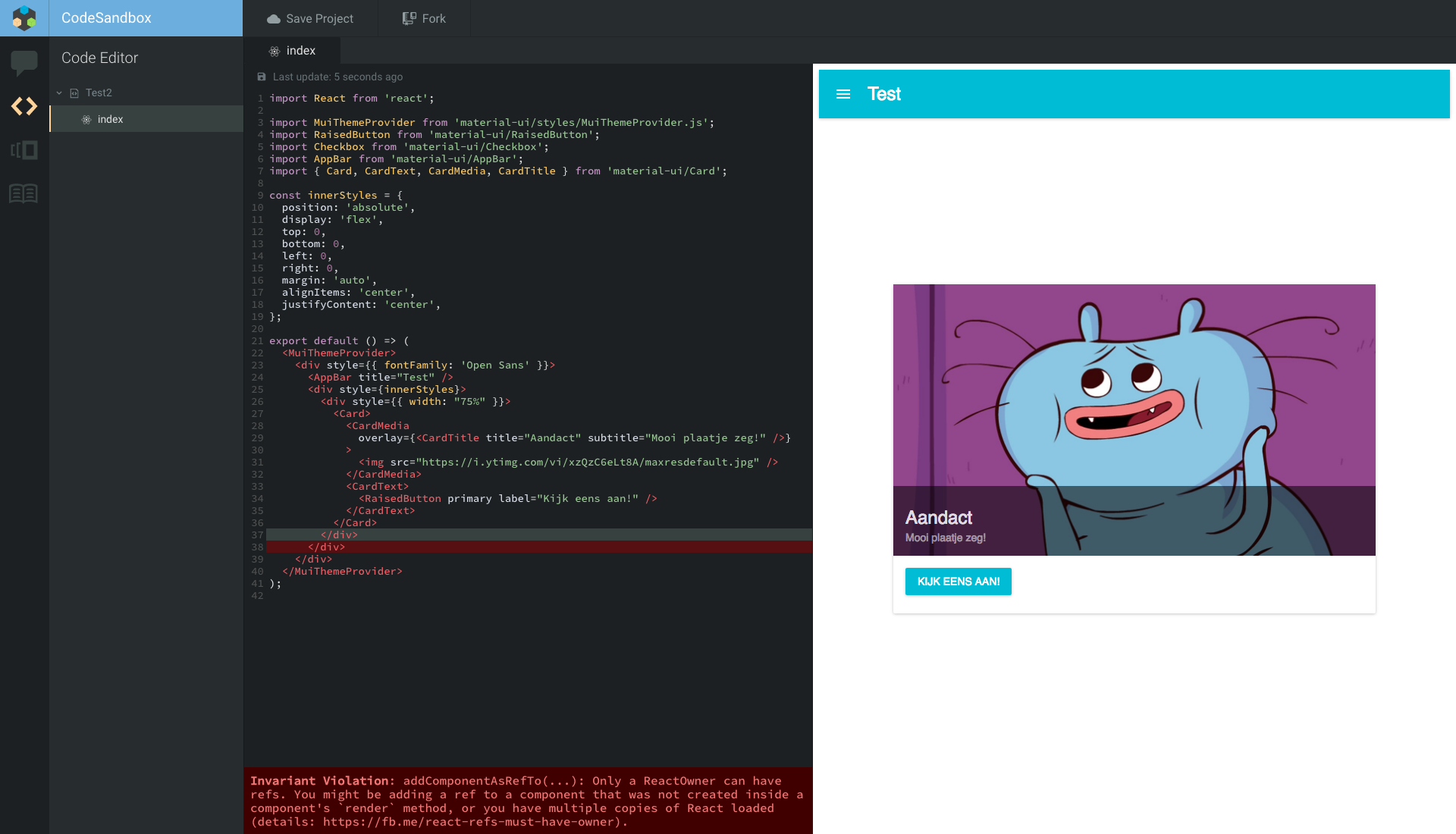Click the hamburger menu in Test app bar
This screenshot has height=834, width=1456.
[x=843, y=94]
